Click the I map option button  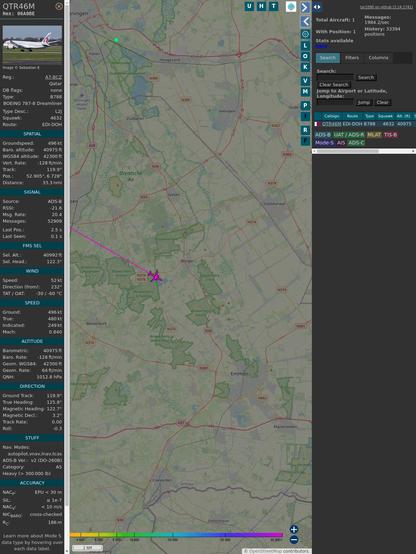pyautogui.click(x=305, y=116)
